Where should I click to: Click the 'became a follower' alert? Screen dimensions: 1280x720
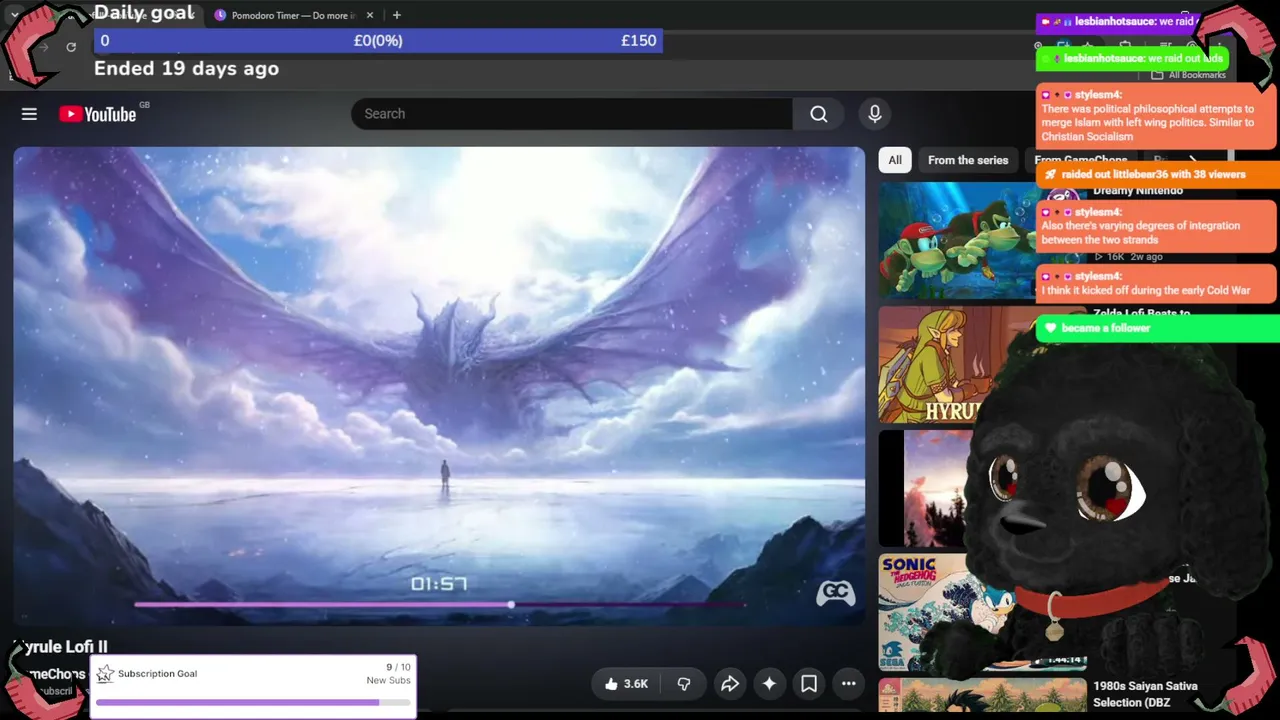tap(1156, 328)
